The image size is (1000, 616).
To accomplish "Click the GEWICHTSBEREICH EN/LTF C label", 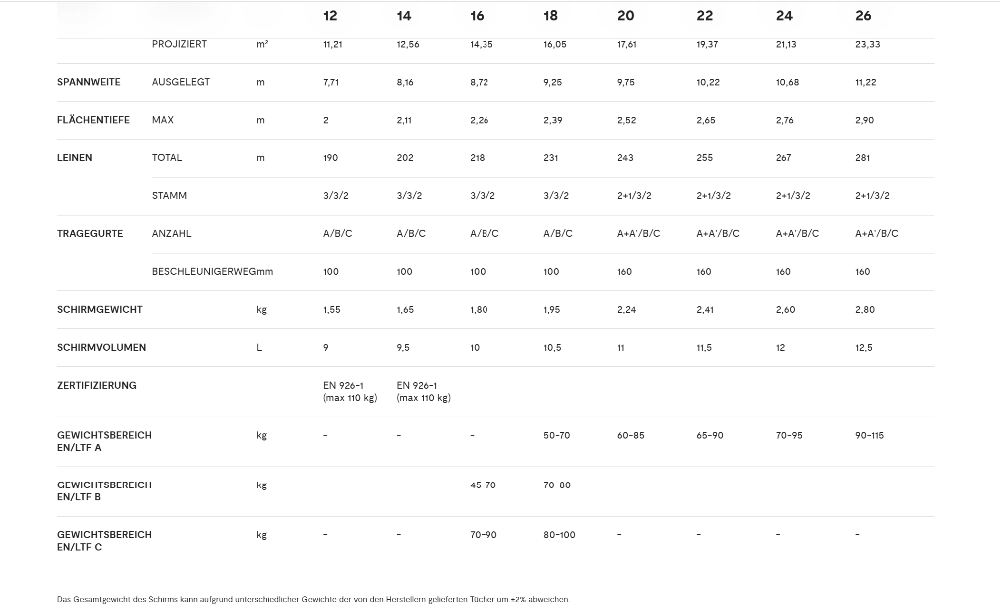I will 104,541.
